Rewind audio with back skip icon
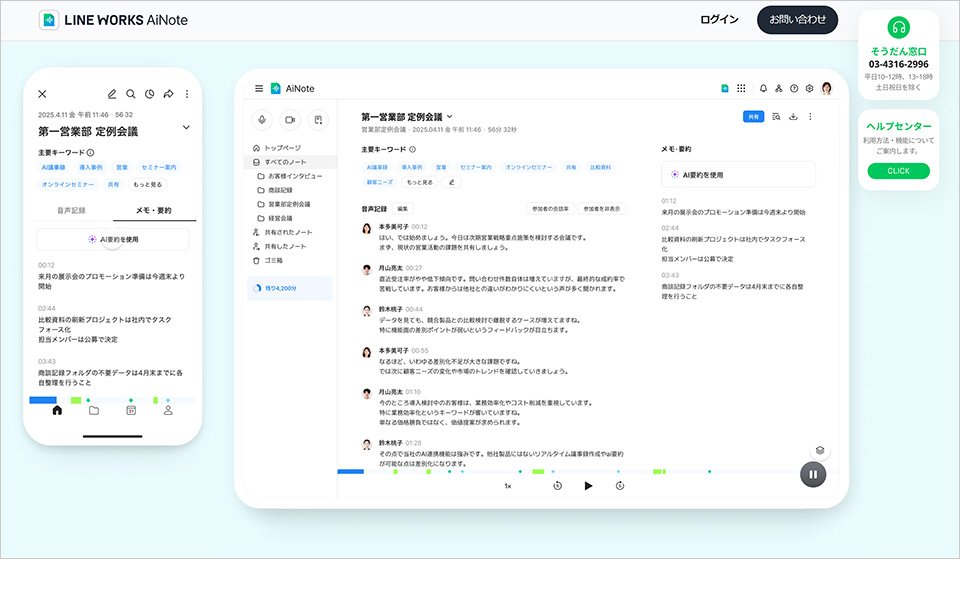The image size is (960, 590). [557, 486]
